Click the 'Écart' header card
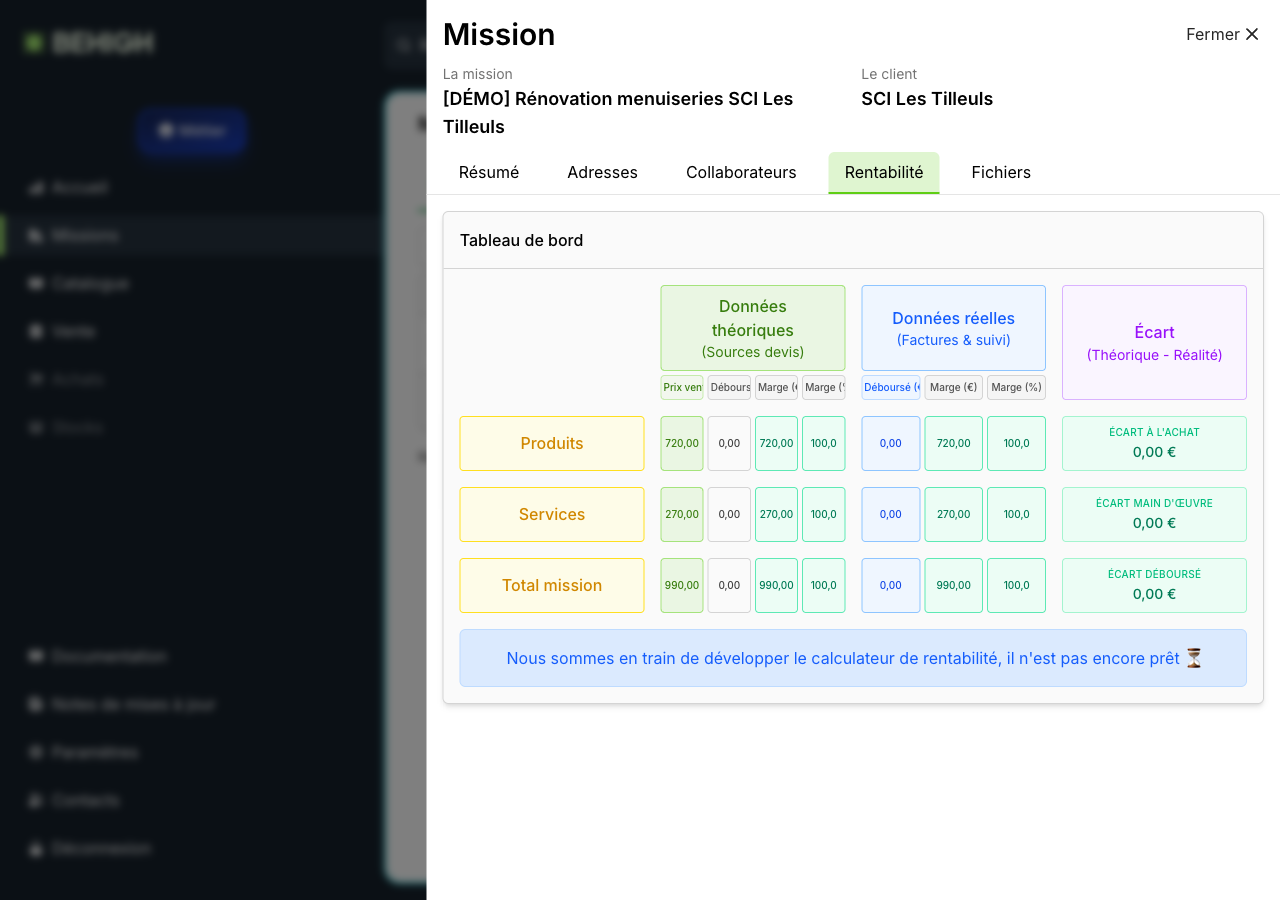The height and width of the screenshot is (900, 1280). click(1154, 342)
